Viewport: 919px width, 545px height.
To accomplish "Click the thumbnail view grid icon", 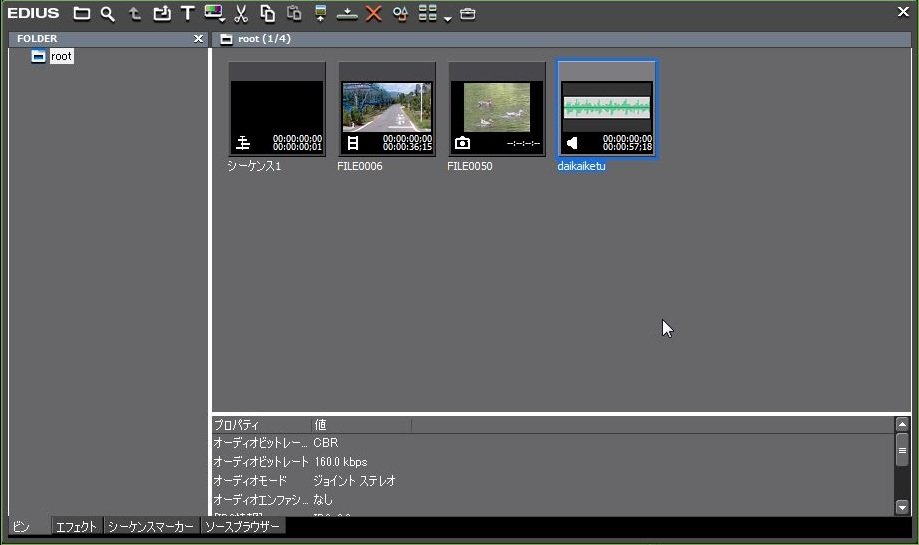I will pyautogui.click(x=428, y=13).
